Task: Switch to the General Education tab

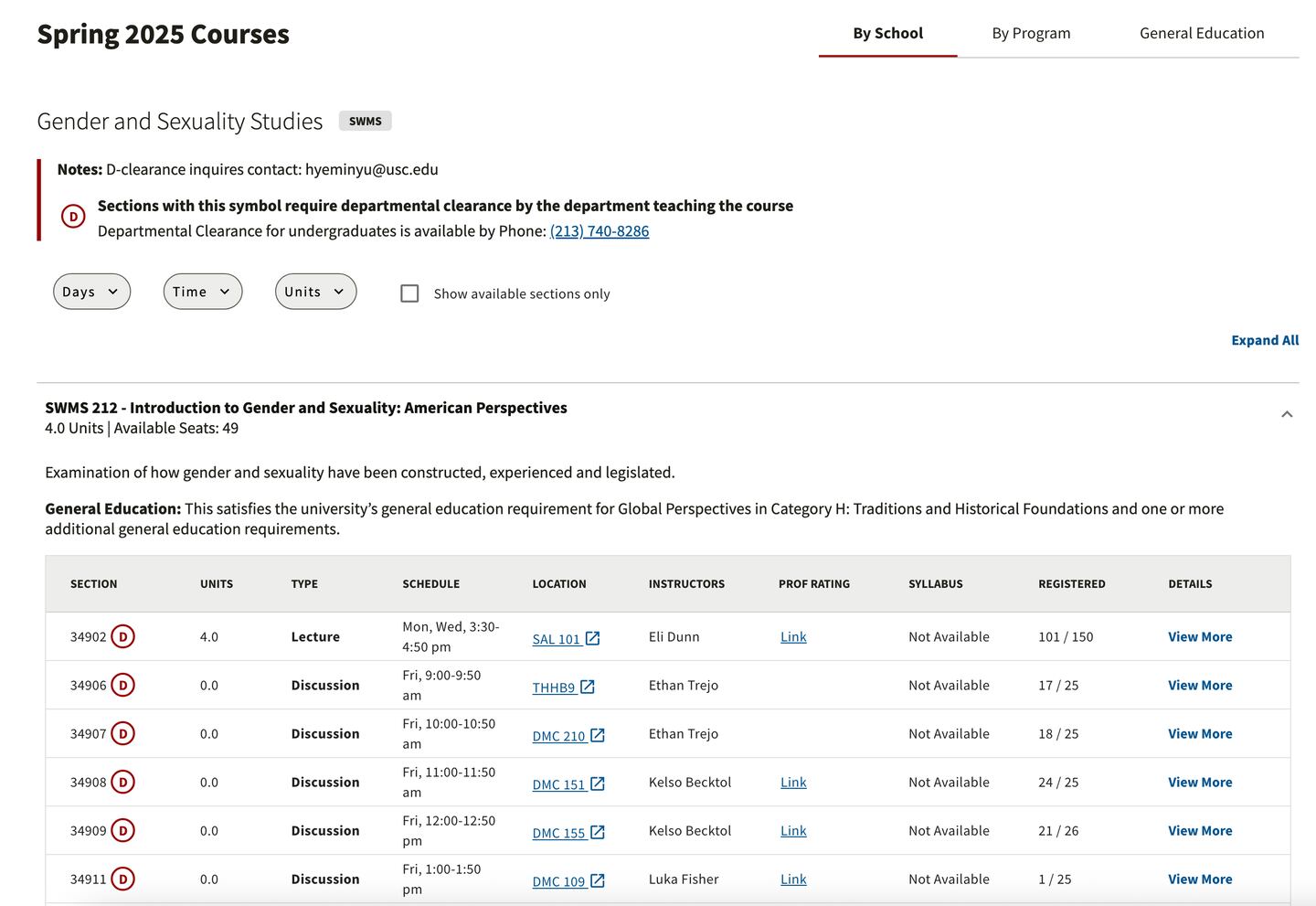Action: click(x=1202, y=34)
